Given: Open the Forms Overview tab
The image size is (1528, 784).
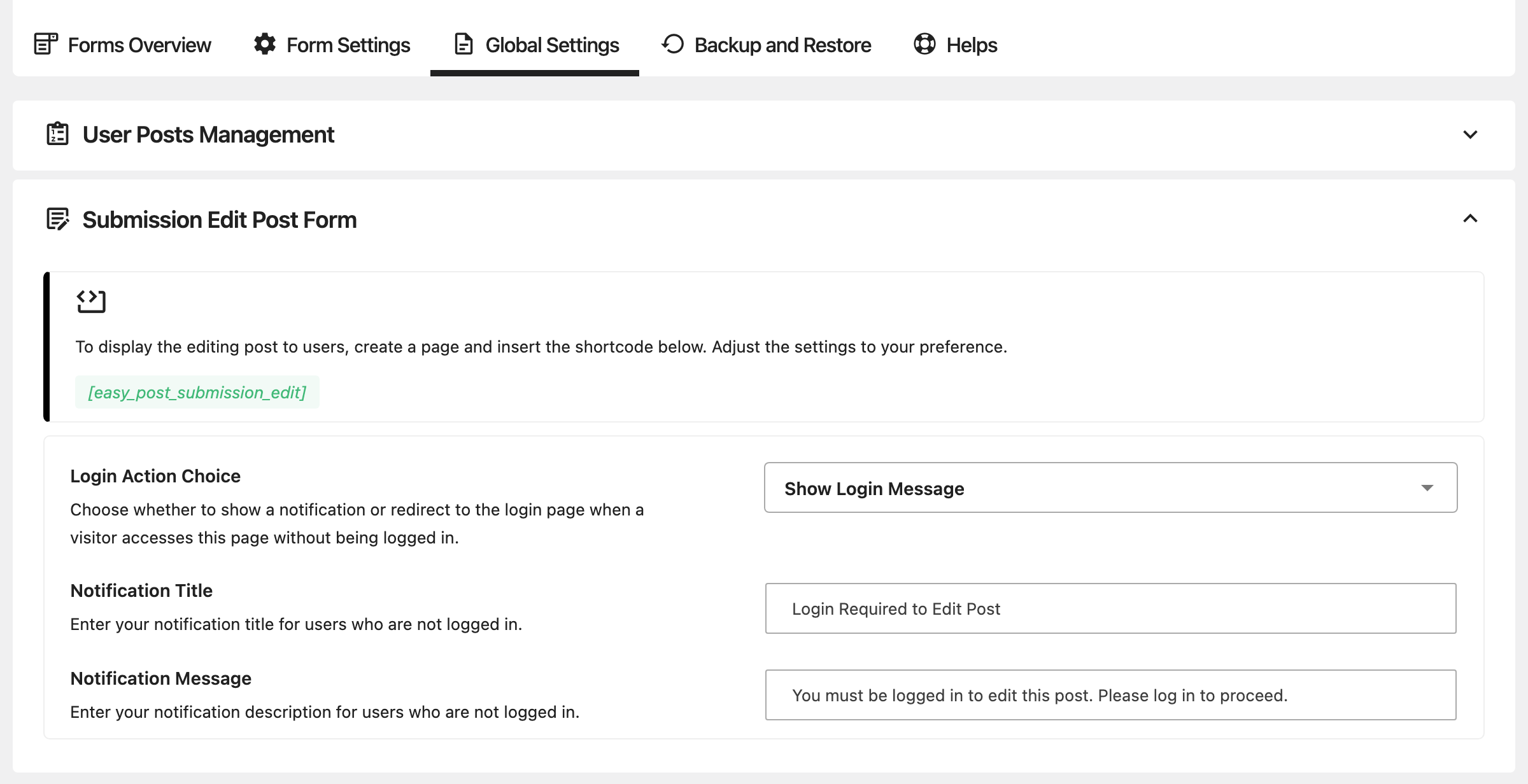Looking at the screenshot, I should 122,45.
